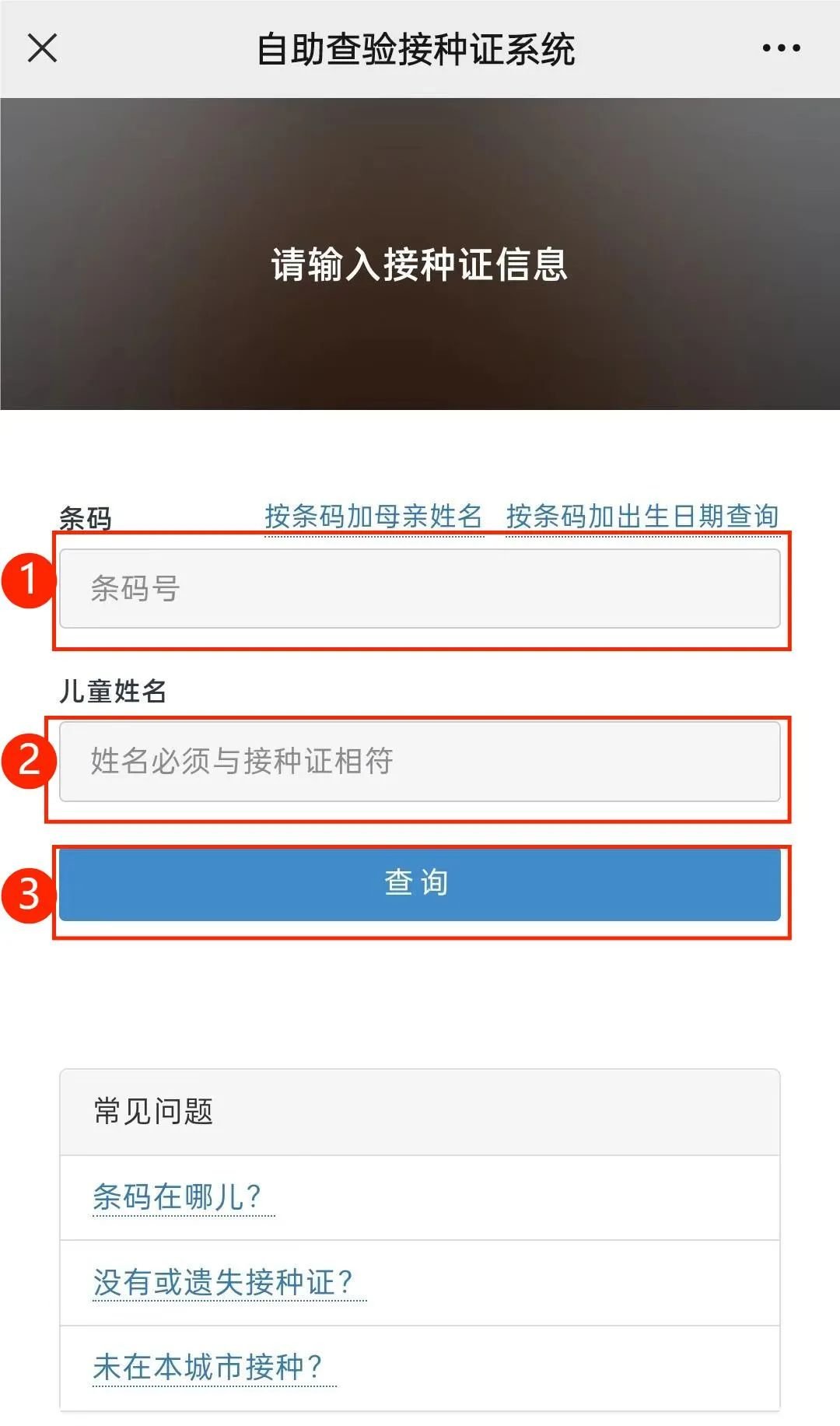
Task: Click the red circled number 1 marker
Action: pos(30,579)
